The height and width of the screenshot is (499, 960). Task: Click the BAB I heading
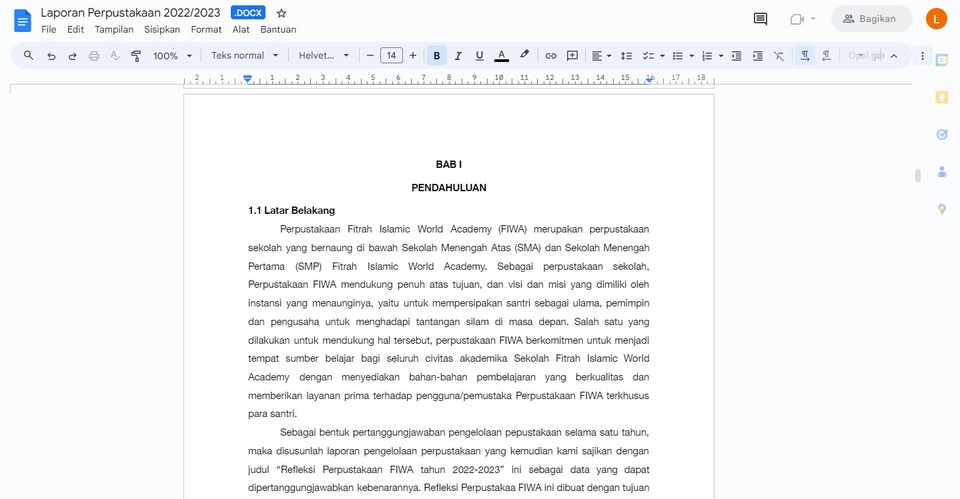tap(449, 165)
